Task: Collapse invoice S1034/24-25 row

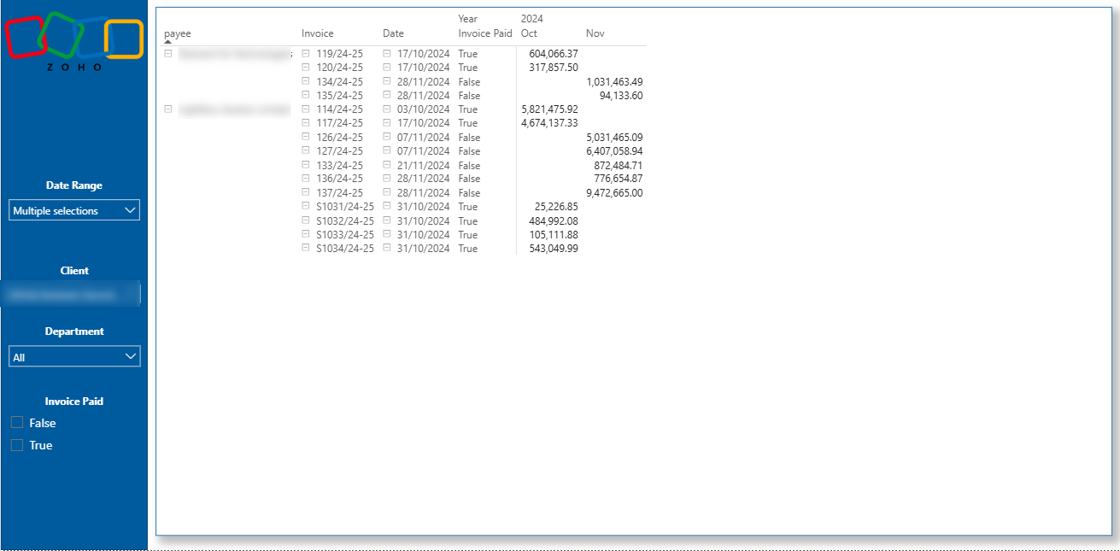Action: tap(306, 248)
